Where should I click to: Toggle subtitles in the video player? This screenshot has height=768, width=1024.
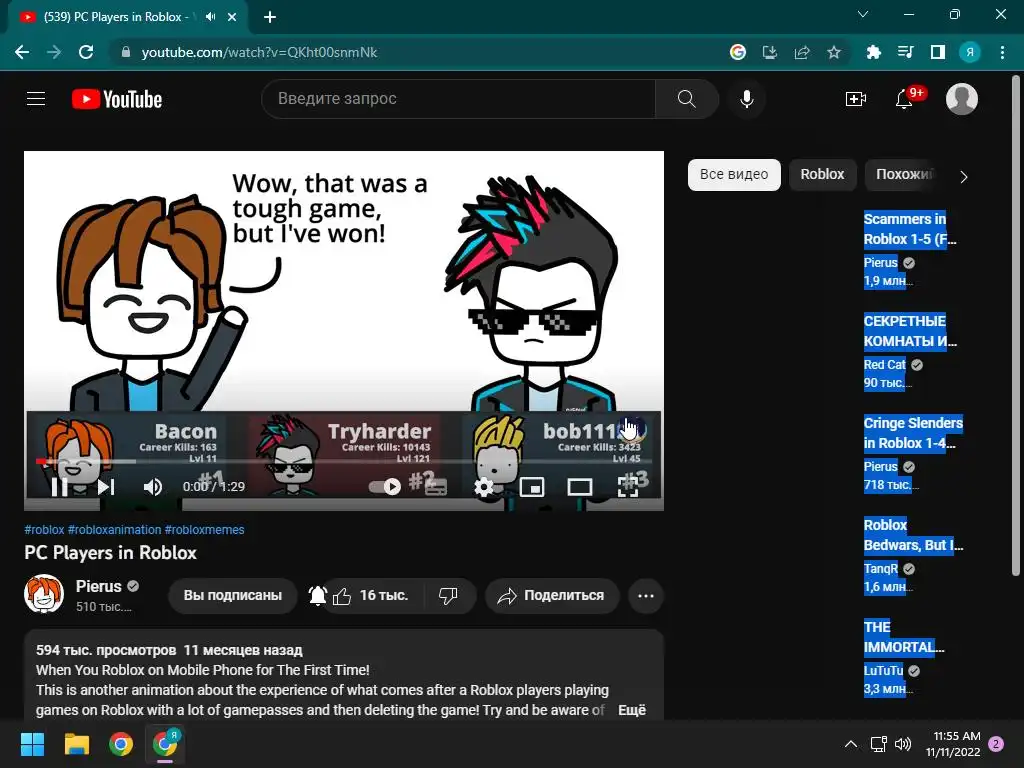436,487
